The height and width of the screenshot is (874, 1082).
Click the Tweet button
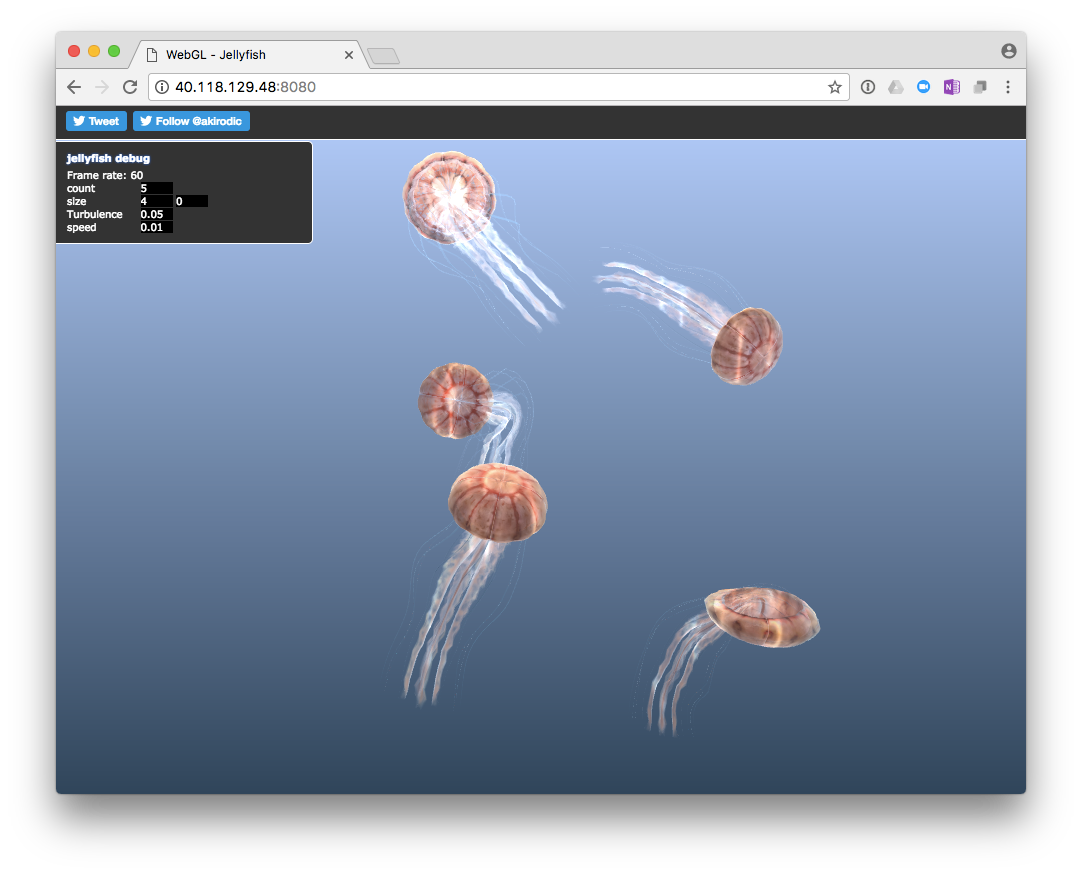pos(97,121)
